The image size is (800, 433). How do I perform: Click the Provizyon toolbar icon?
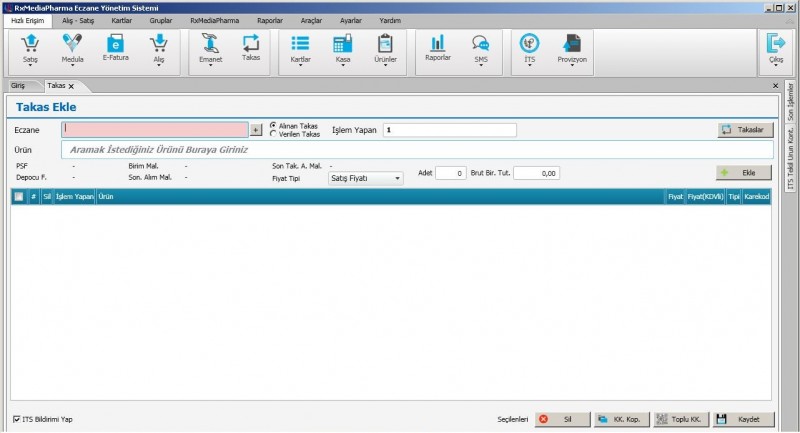pos(571,44)
